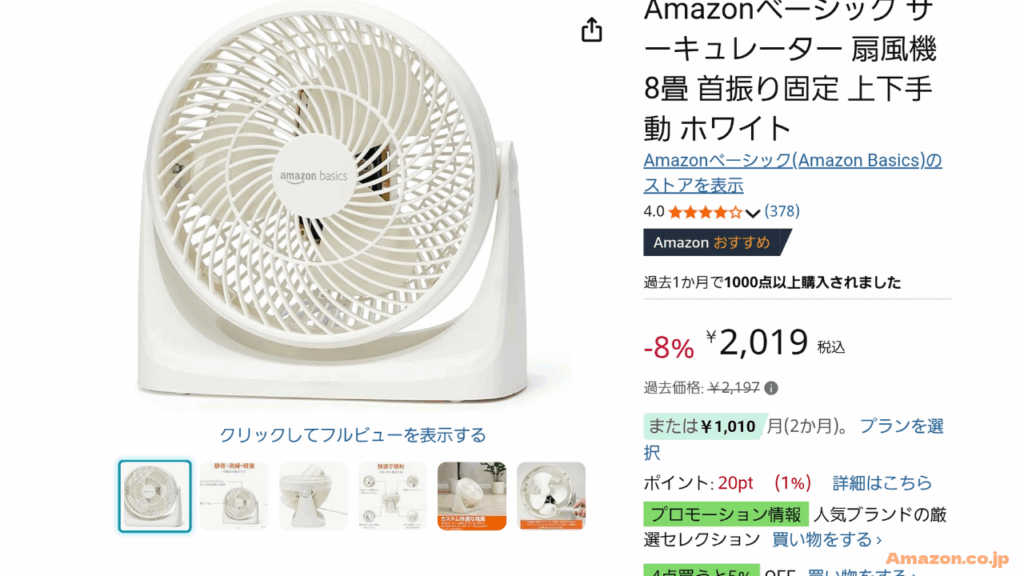The width and height of the screenshot is (1024, 576).
Task: Open the 詳細はこちら points details link
Action: click(x=882, y=483)
